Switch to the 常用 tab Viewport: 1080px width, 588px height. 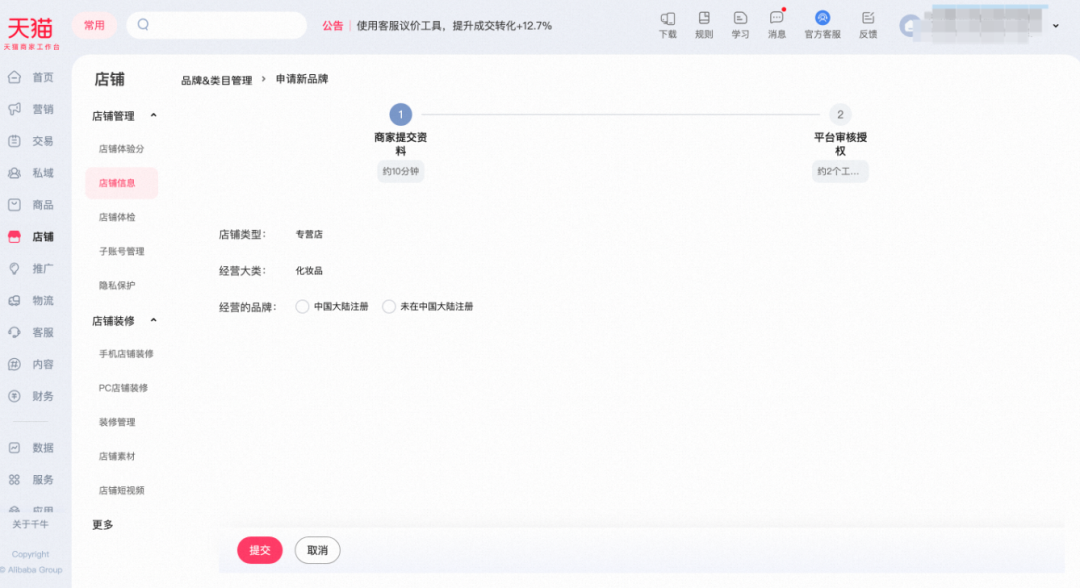pyautogui.click(x=94, y=25)
